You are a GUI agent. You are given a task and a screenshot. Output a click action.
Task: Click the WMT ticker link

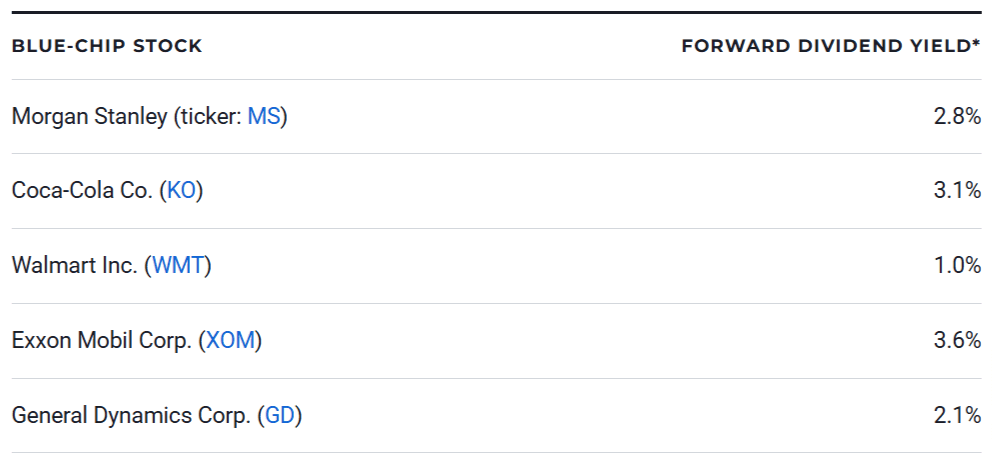click(x=178, y=265)
